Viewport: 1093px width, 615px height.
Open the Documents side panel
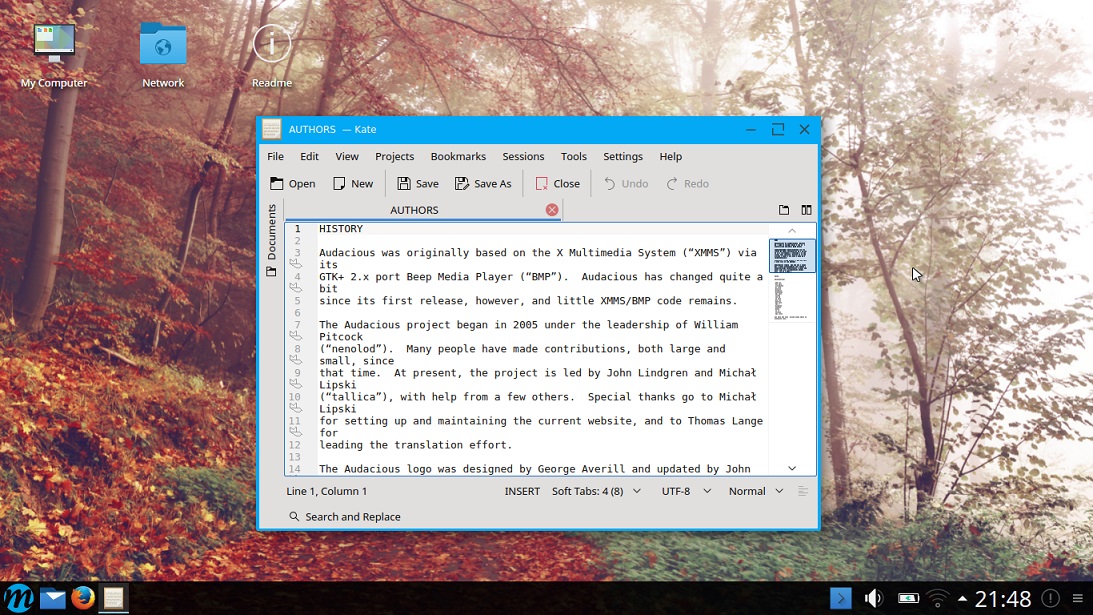[271, 241]
